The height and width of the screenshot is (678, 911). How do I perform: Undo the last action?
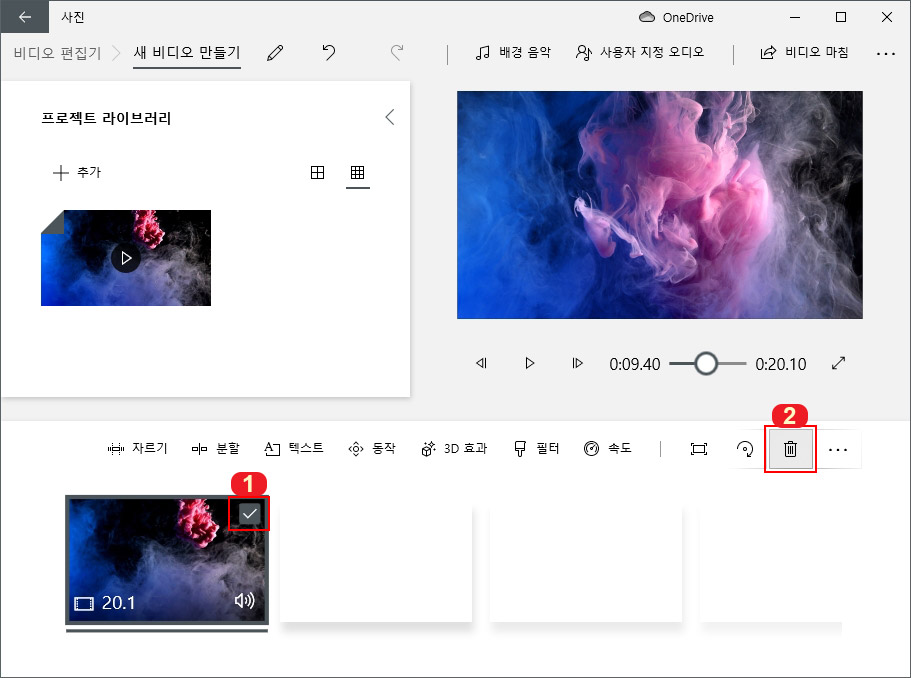tap(329, 53)
